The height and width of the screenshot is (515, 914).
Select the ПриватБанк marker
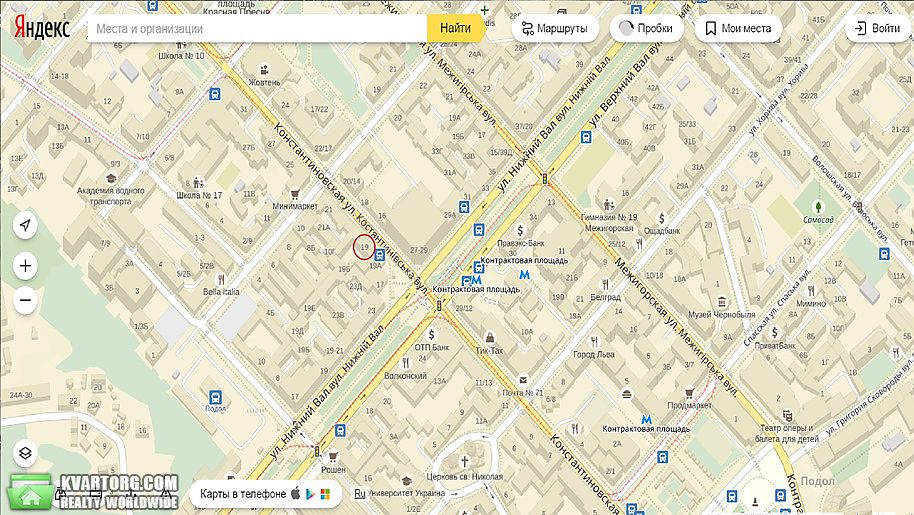click(x=774, y=333)
